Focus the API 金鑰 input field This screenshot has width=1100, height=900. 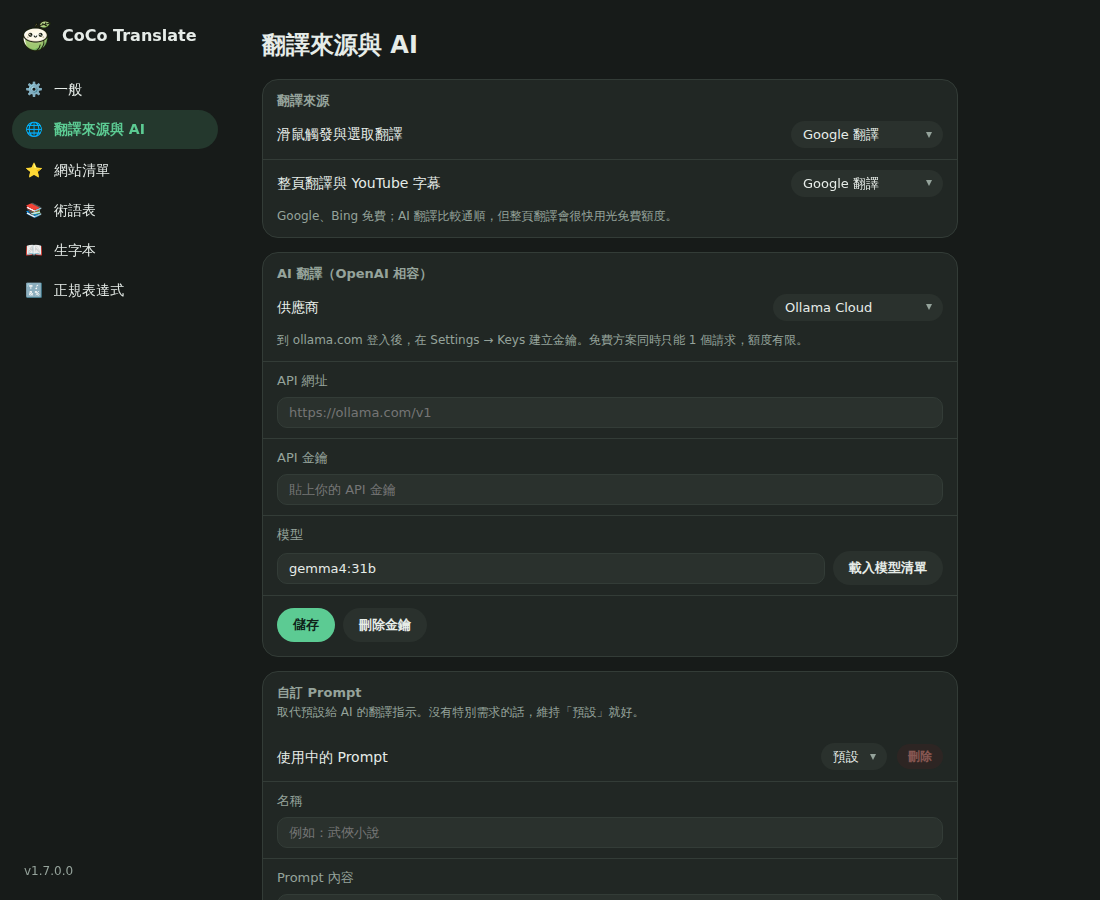610,490
